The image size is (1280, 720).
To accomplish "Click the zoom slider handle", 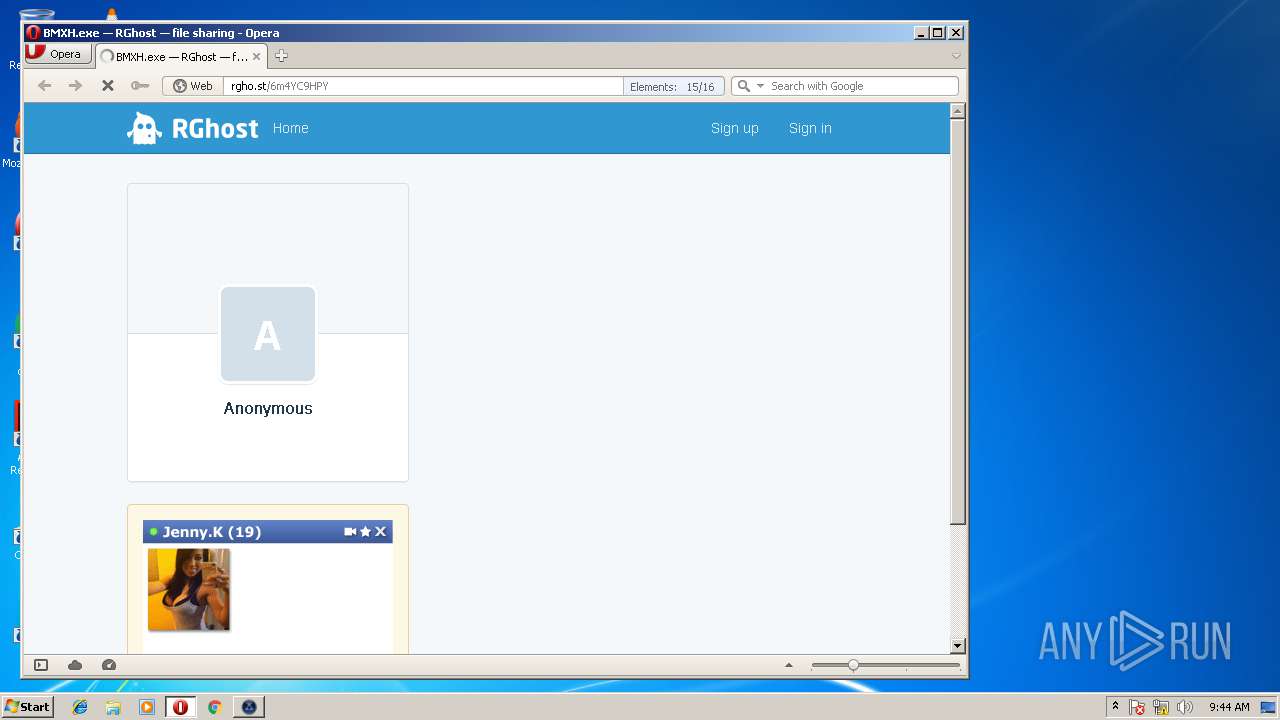I will coord(853,665).
